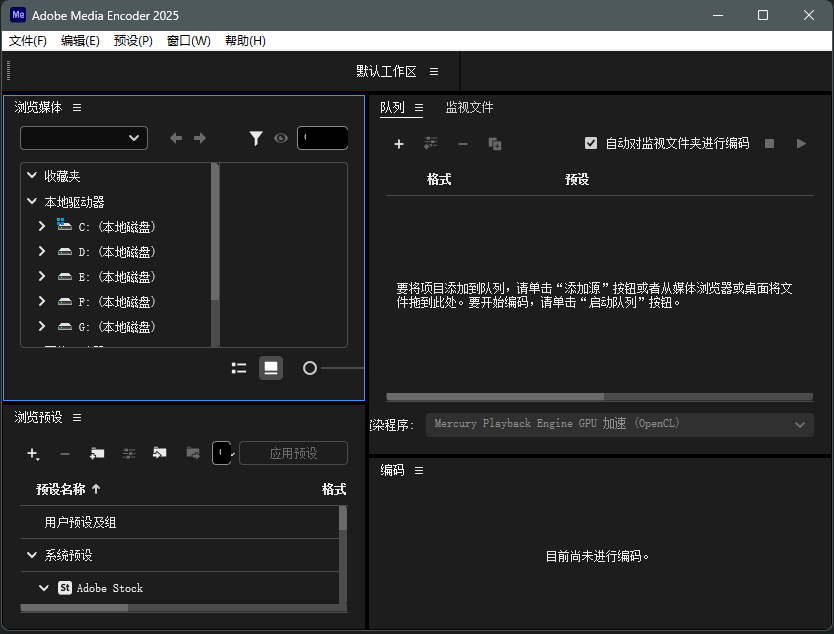Click the new preset group folder icon

click(x=96, y=453)
